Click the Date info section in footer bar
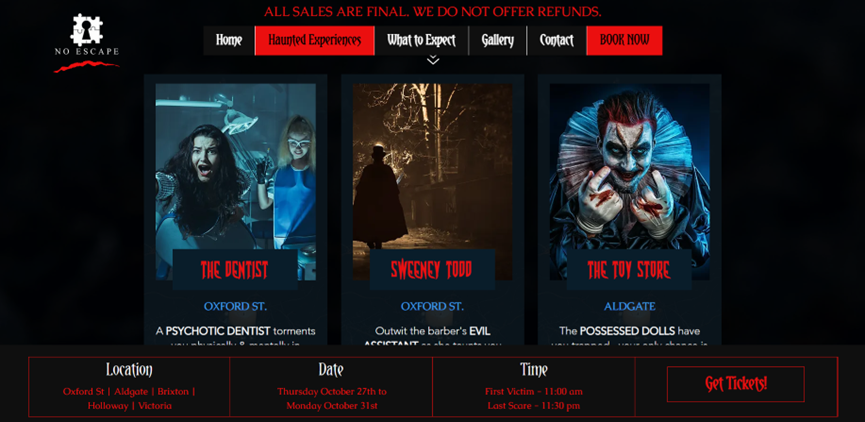Screen dimensions: 865x422 click(x=331, y=387)
